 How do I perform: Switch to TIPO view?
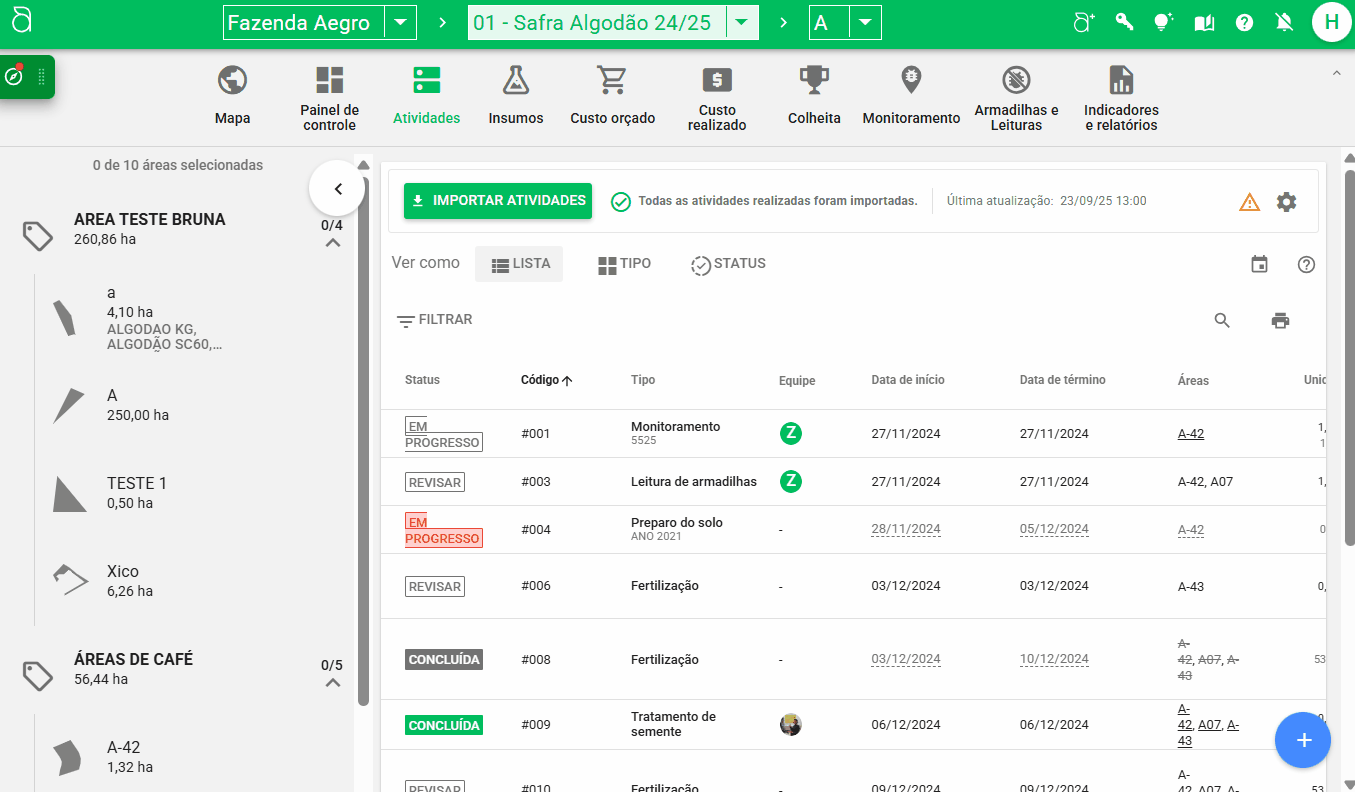[624, 264]
